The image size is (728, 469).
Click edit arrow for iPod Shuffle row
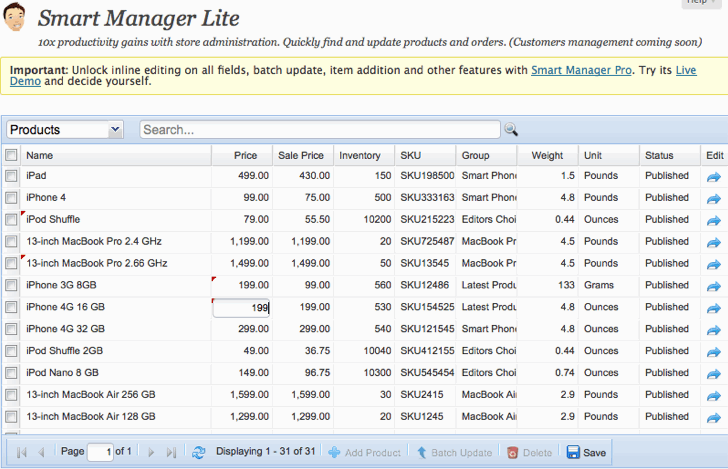tap(714, 221)
